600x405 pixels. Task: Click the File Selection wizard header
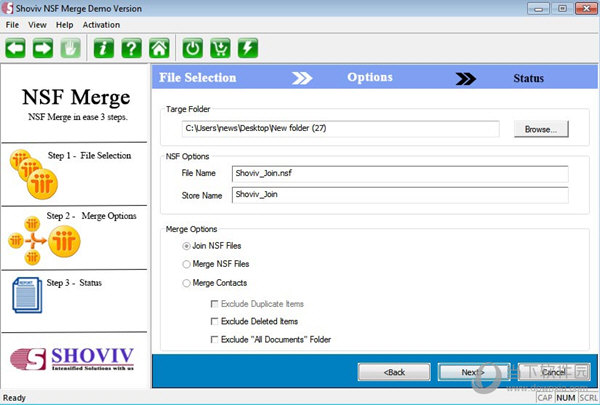[197, 78]
